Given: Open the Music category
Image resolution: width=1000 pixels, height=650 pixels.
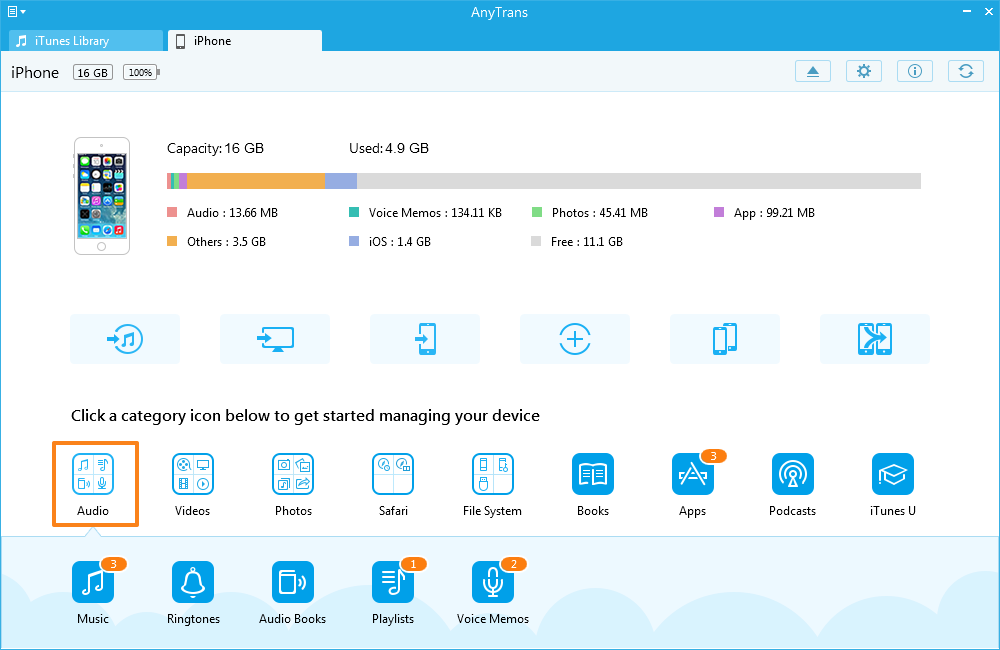Looking at the screenshot, I should coord(93,582).
